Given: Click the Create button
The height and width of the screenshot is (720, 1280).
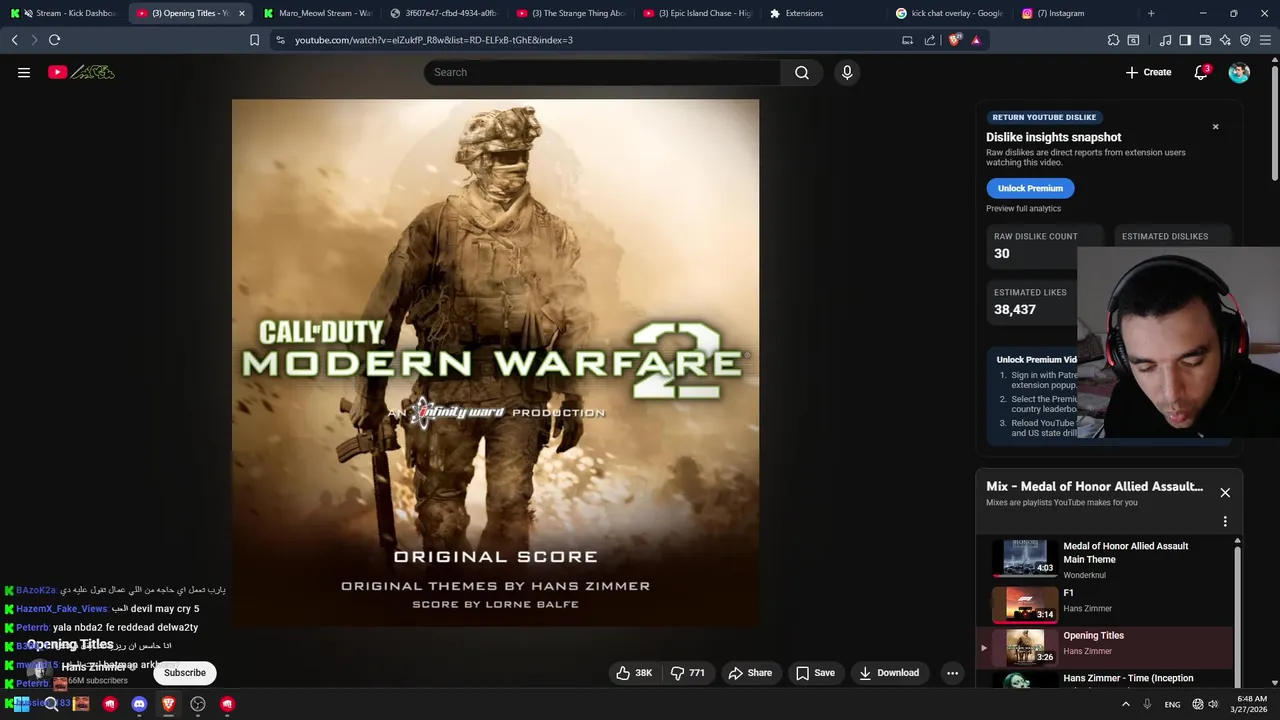Looking at the screenshot, I should click(1148, 72).
